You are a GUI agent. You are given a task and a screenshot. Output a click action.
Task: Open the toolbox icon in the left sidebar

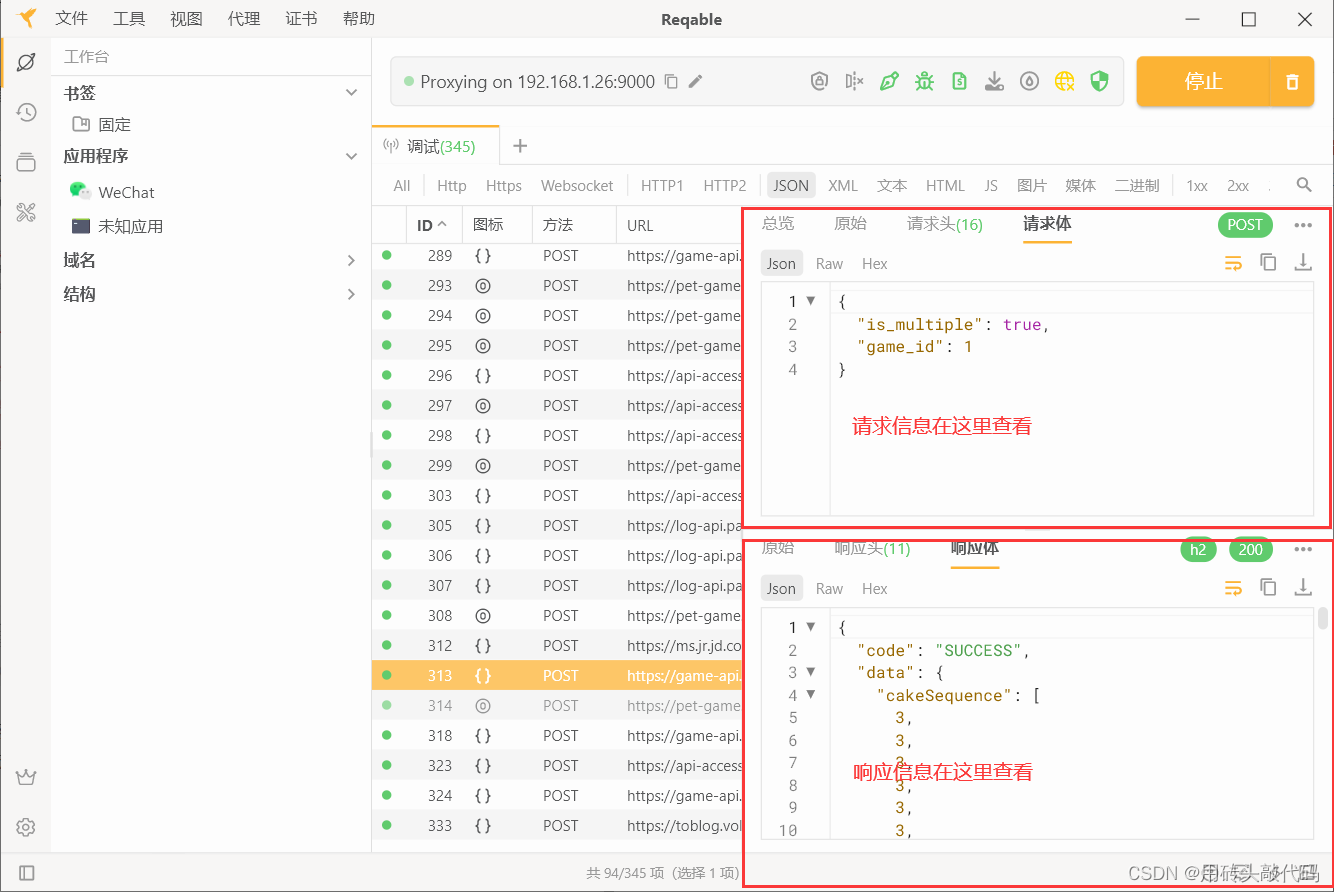tap(26, 212)
